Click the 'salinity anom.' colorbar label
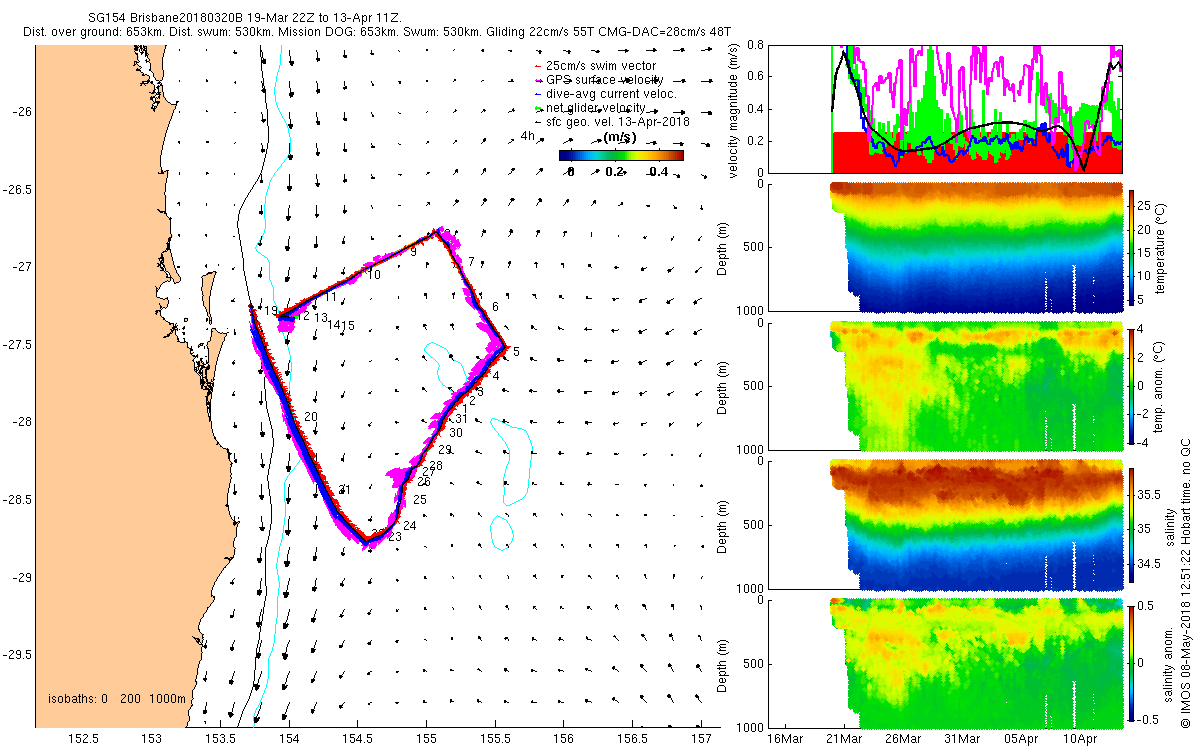 (1166, 663)
